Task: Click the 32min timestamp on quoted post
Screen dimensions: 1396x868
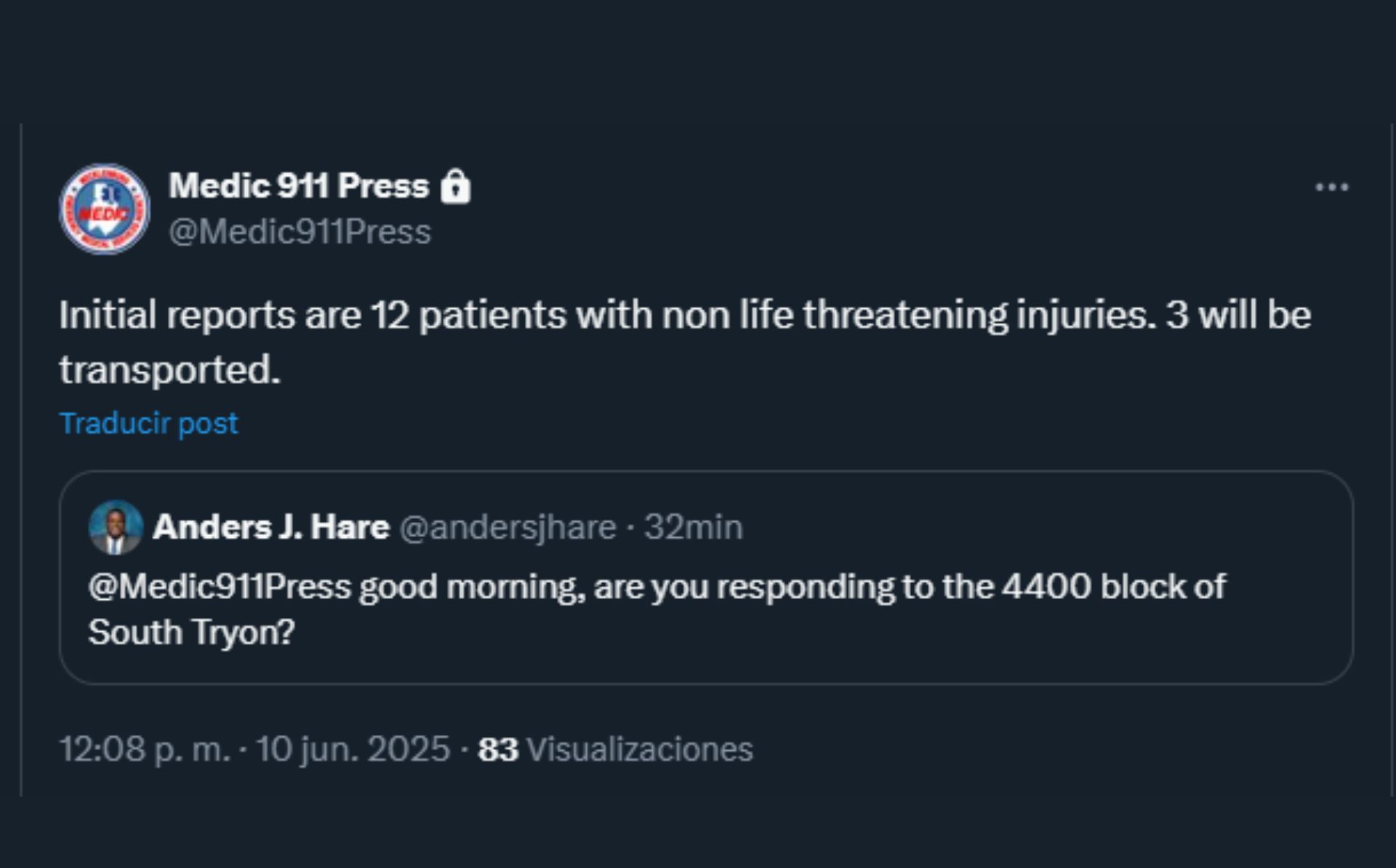Action: tap(694, 527)
